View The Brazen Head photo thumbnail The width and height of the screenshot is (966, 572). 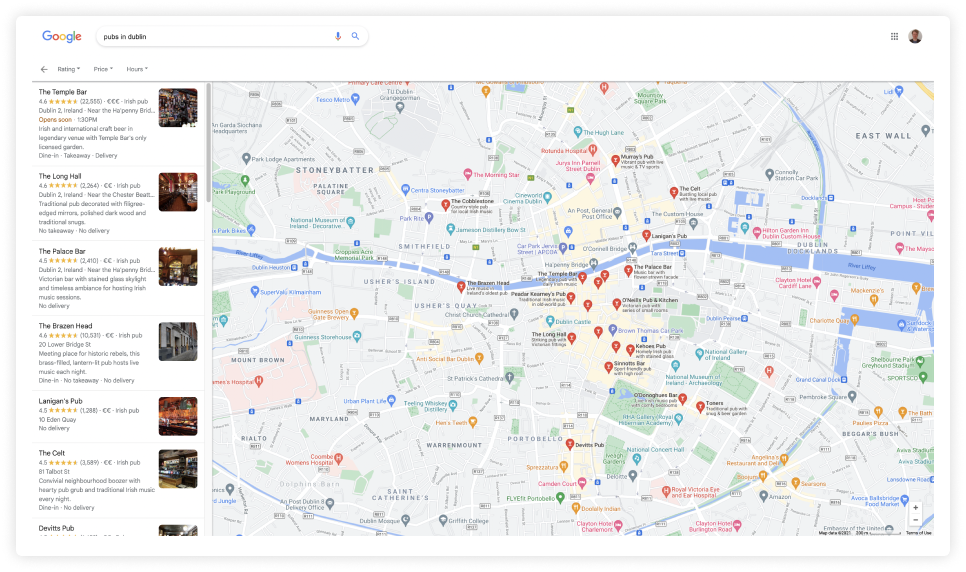178,341
